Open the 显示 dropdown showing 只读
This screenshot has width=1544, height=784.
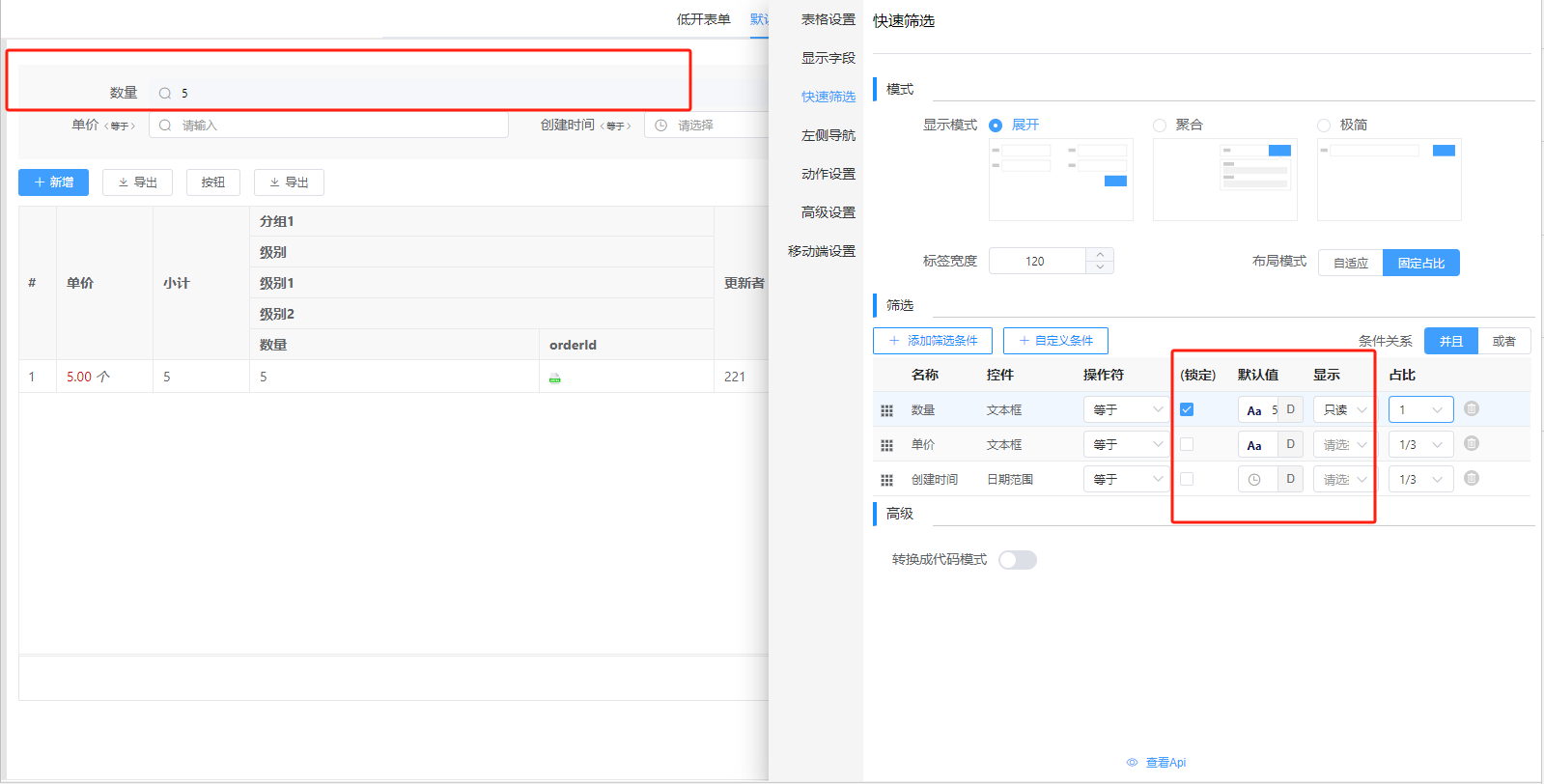pyautogui.click(x=1344, y=410)
